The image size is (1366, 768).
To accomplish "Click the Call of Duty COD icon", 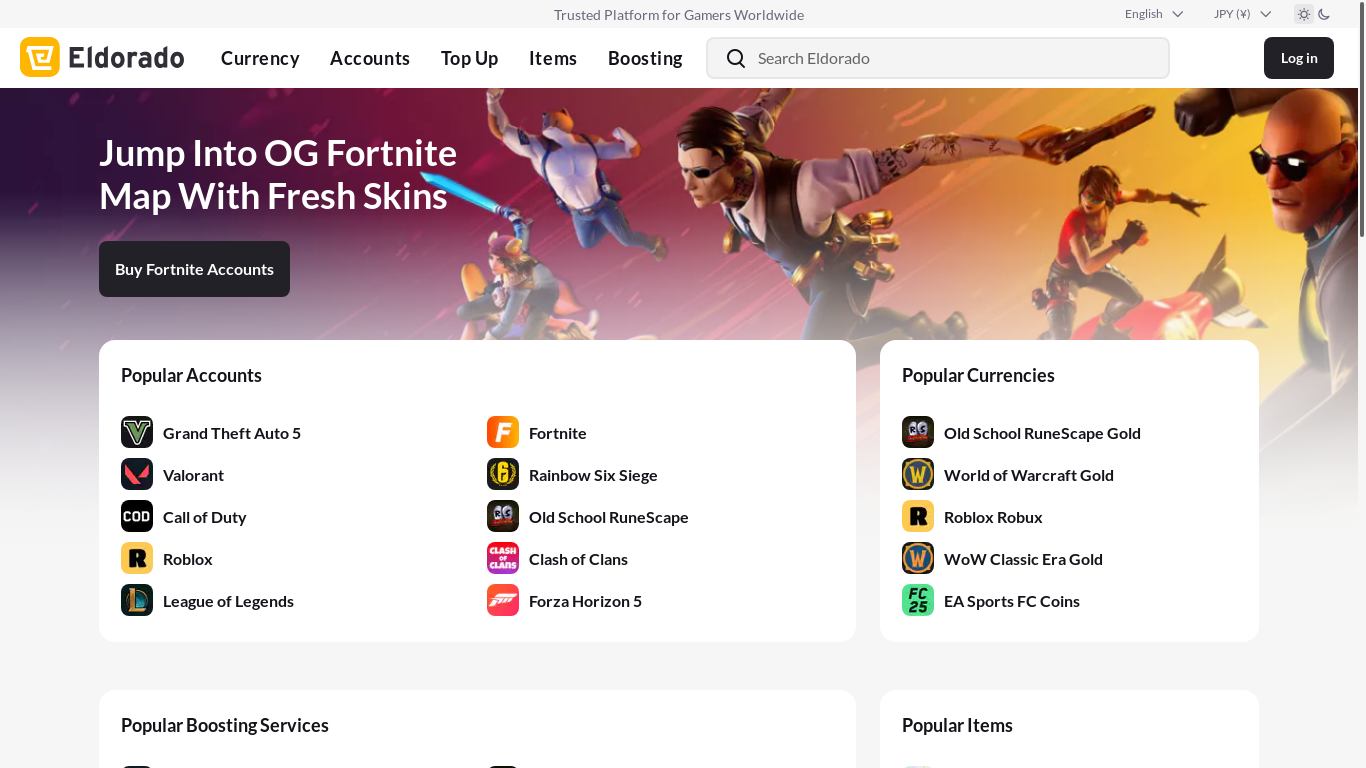I will [x=137, y=516].
